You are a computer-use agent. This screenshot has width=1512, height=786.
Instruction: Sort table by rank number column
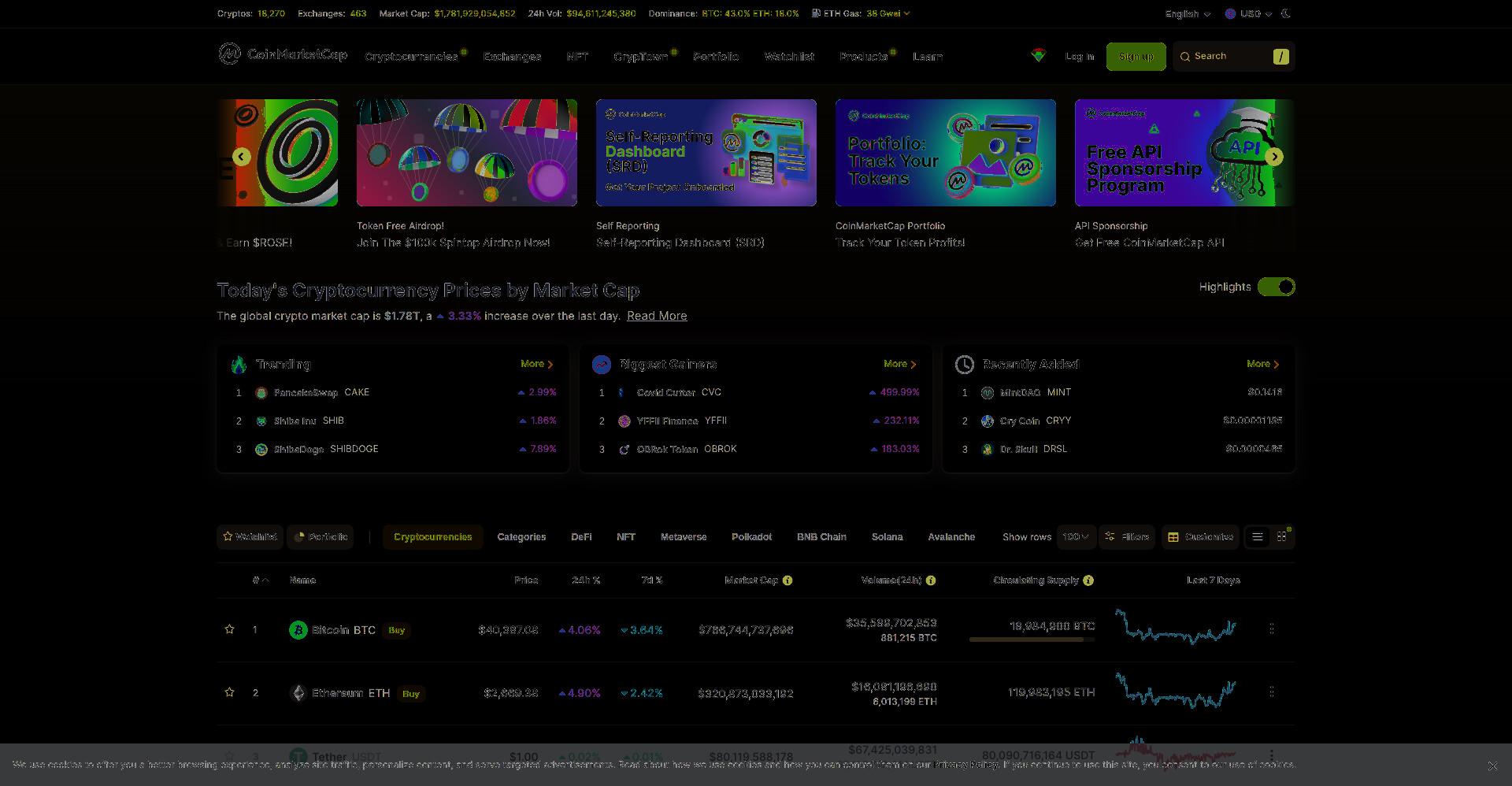(261, 580)
